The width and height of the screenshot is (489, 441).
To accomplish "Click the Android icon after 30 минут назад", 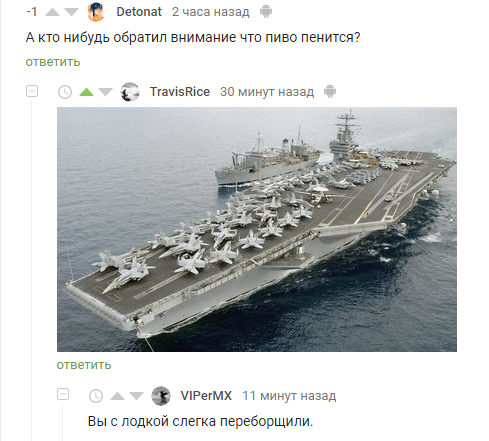I will point(330,91).
